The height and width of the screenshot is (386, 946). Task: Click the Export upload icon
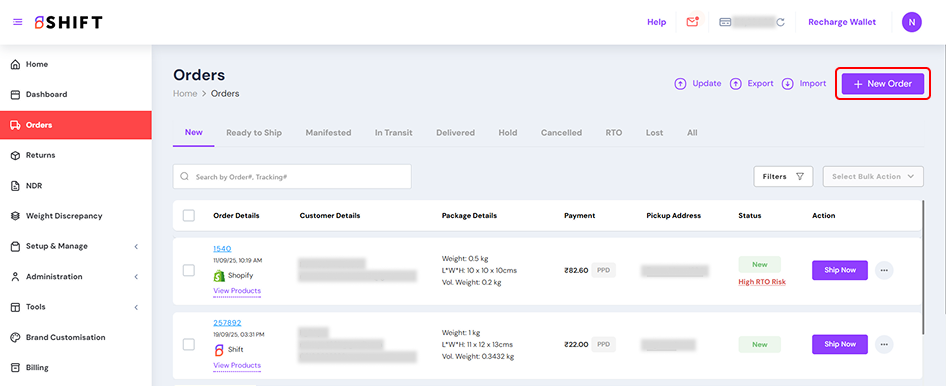(x=735, y=84)
